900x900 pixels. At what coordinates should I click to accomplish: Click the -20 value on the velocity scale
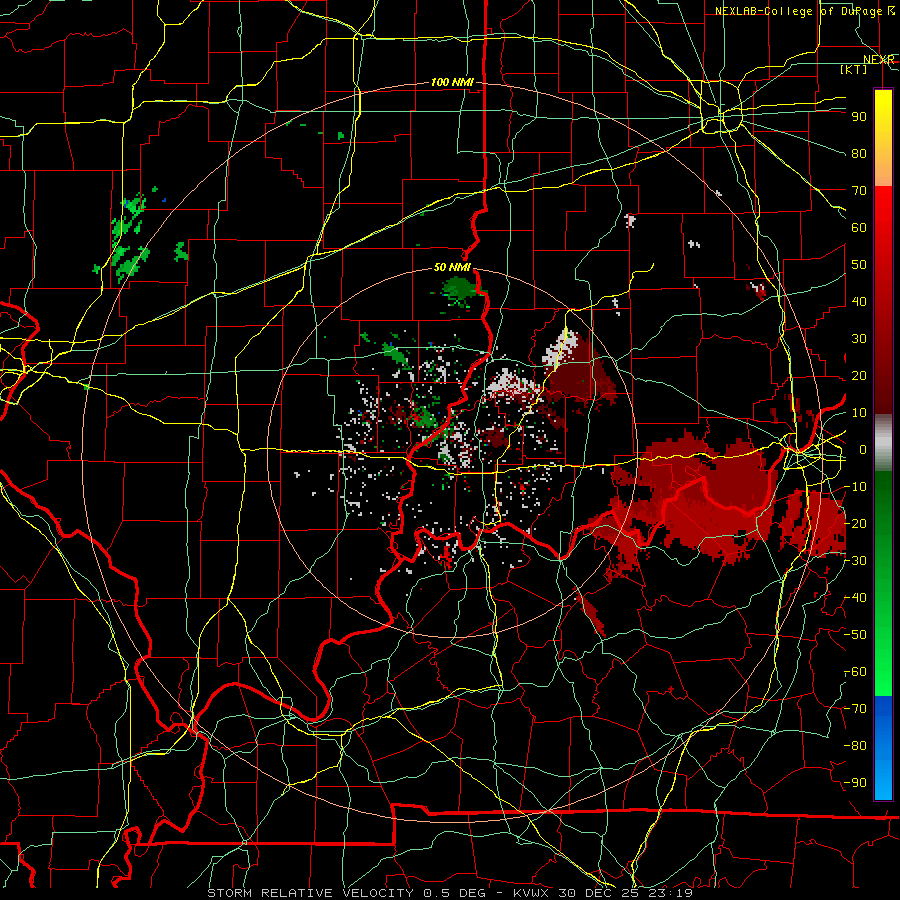click(x=856, y=524)
